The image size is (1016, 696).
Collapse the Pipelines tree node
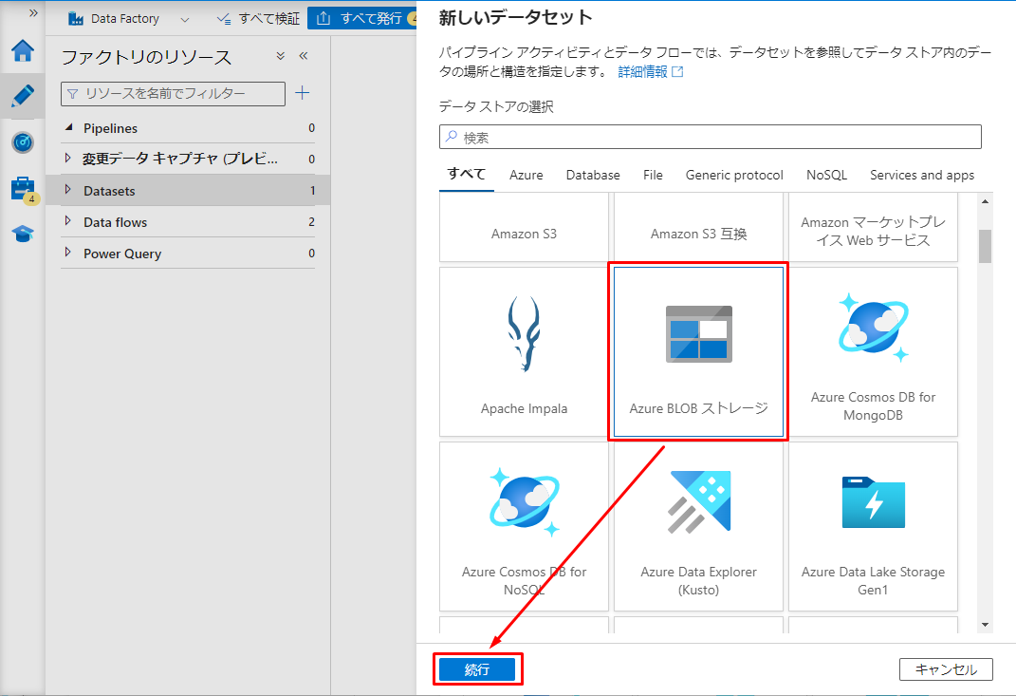pos(69,128)
